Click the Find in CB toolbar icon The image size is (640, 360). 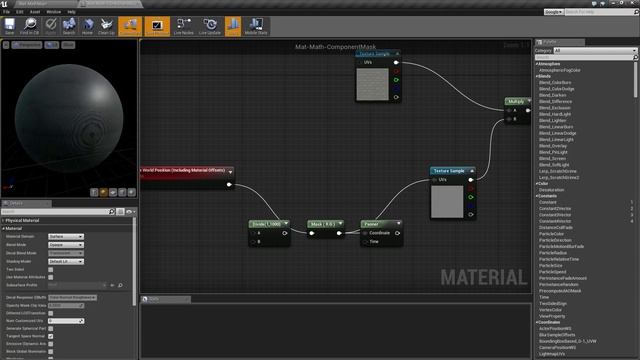29,26
